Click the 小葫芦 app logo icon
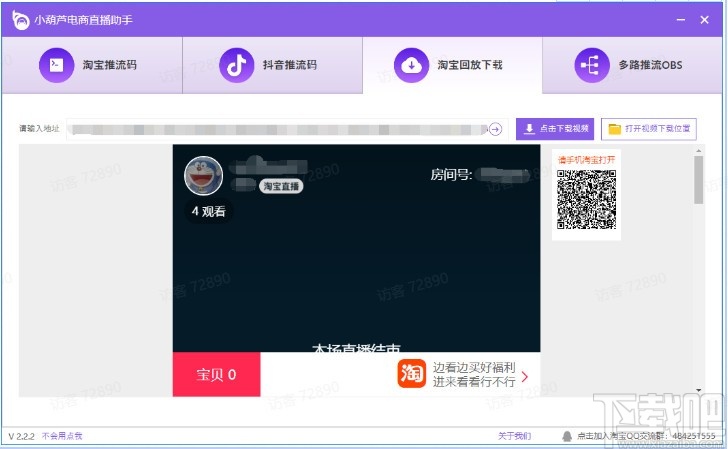The image size is (728, 449). (x=20, y=20)
